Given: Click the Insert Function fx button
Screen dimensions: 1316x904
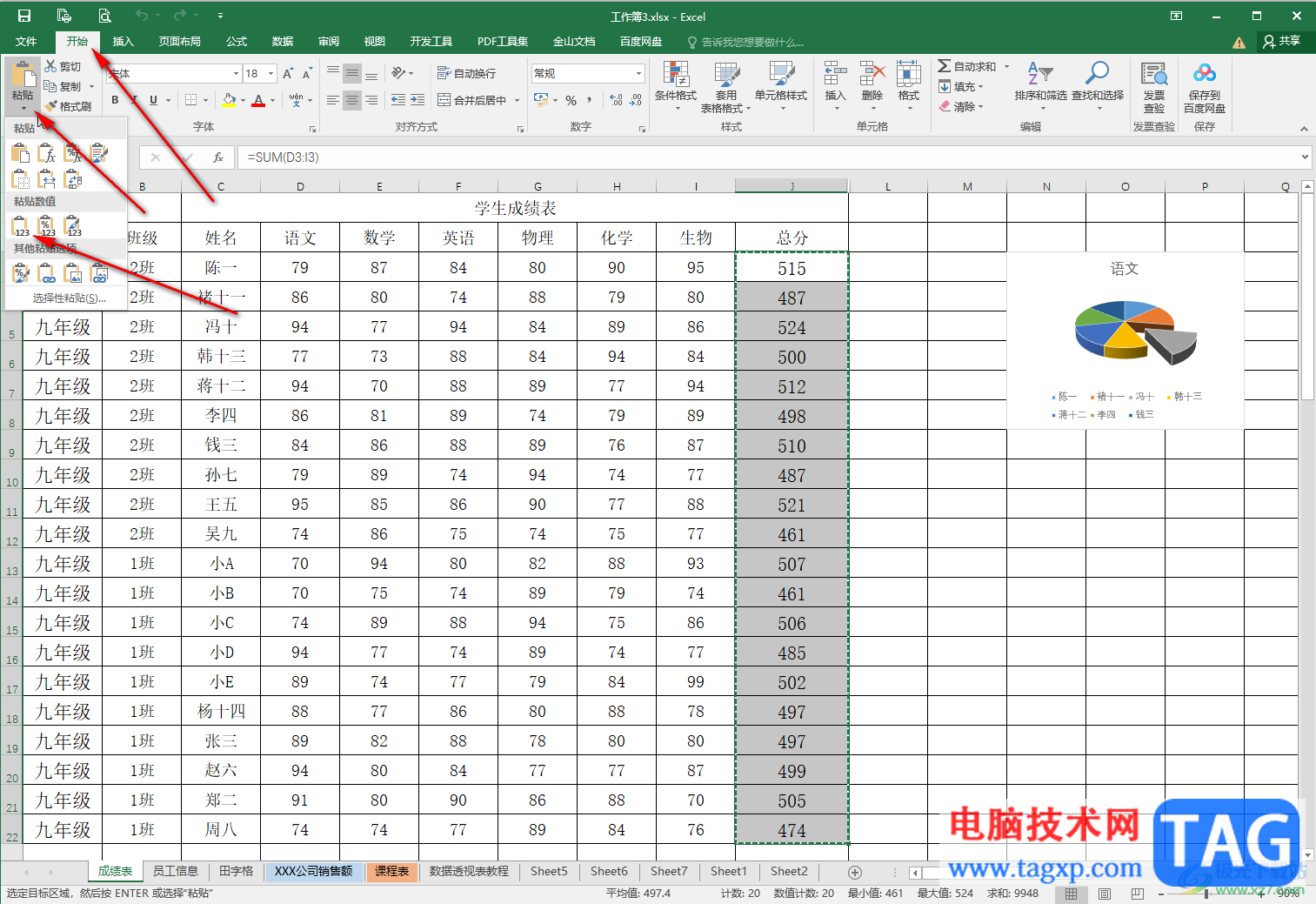Looking at the screenshot, I should [x=218, y=157].
